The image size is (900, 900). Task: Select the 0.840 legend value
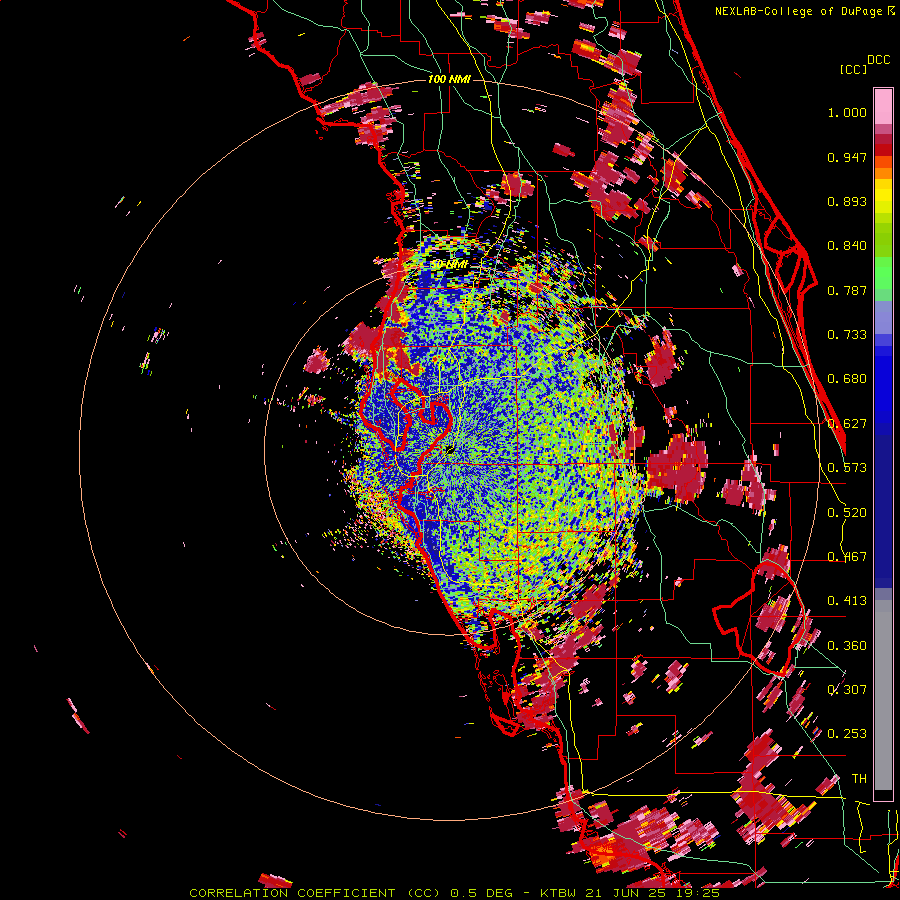click(847, 246)
